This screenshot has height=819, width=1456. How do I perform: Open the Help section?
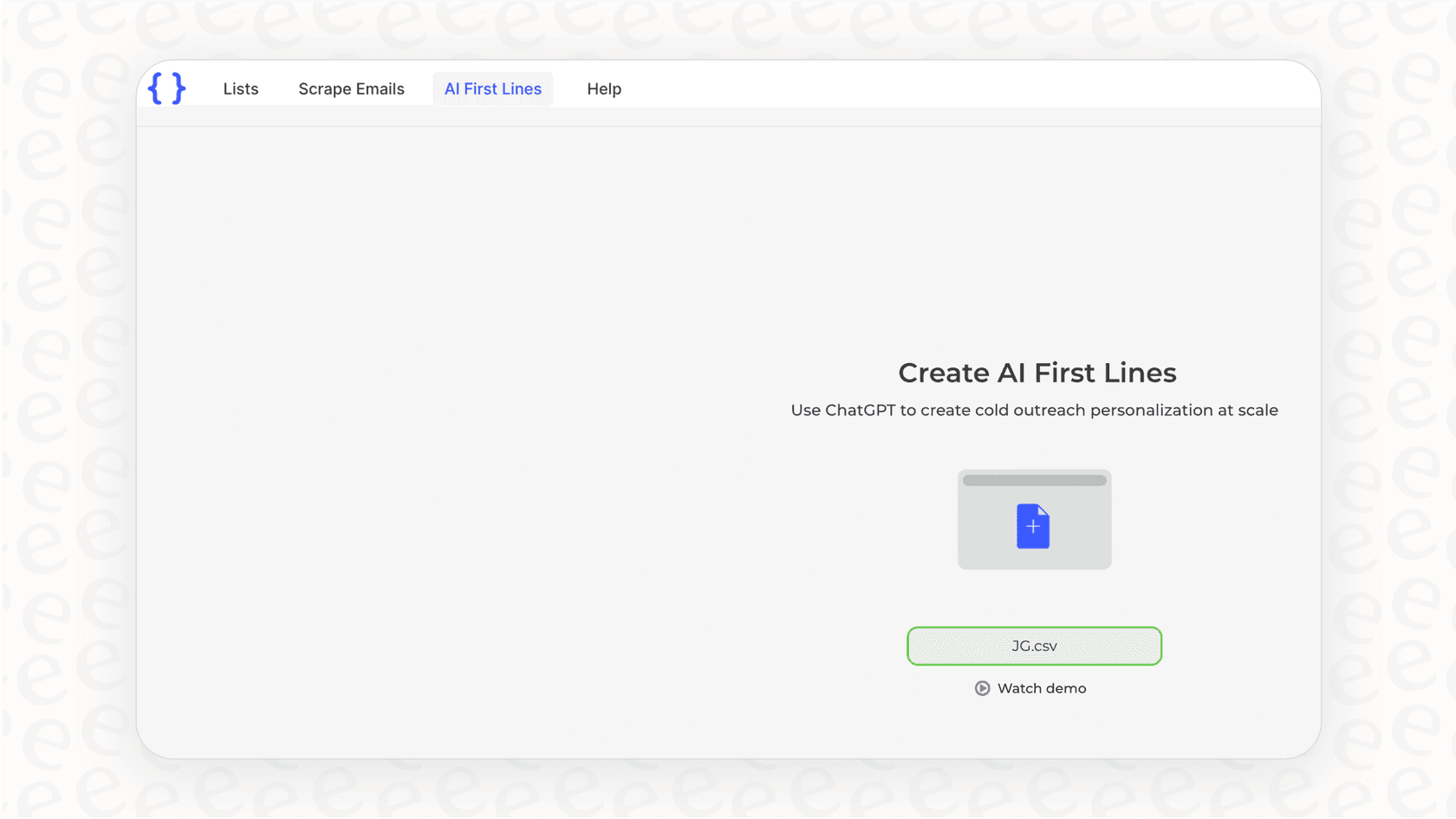(x=604, y=88)
